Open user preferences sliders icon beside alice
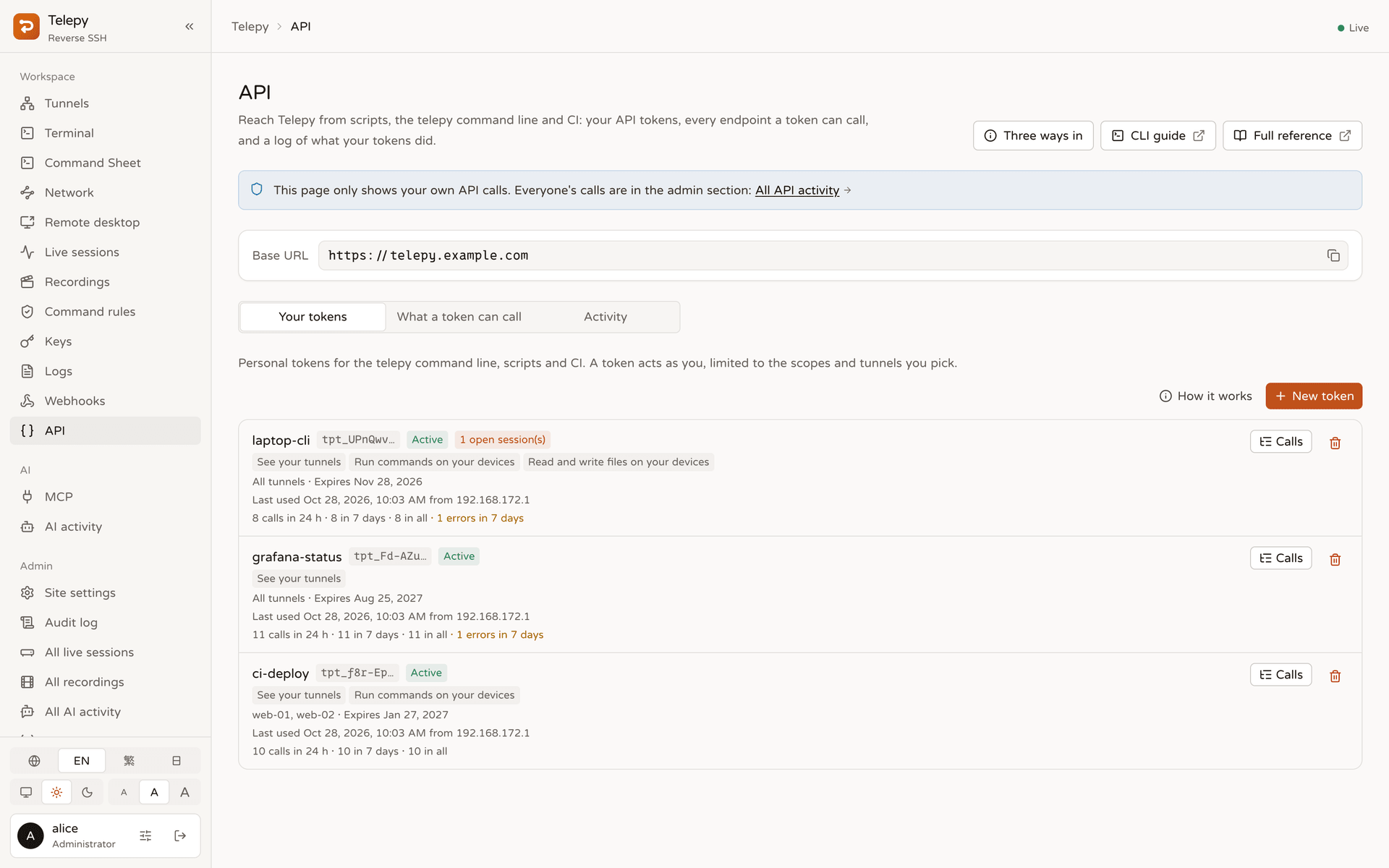Viewport: 1389px width, 868px height. click(x=145, y=836)
